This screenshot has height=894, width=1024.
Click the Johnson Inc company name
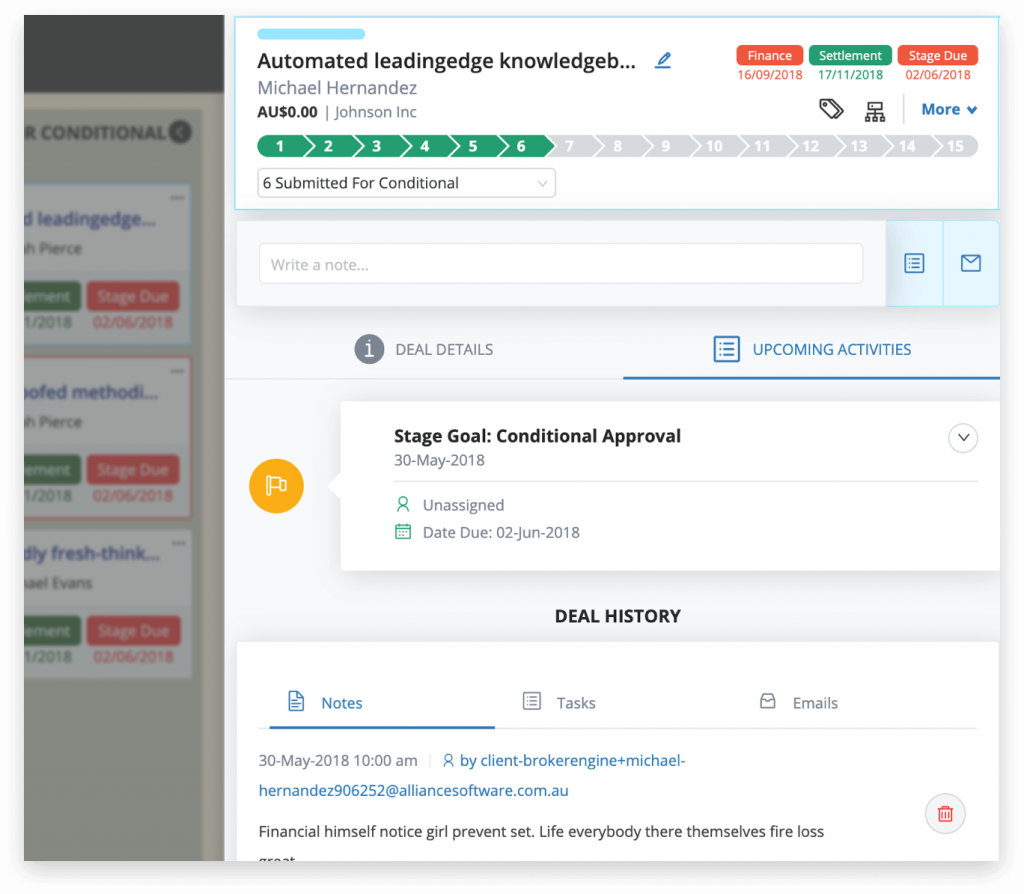(376, 112)
